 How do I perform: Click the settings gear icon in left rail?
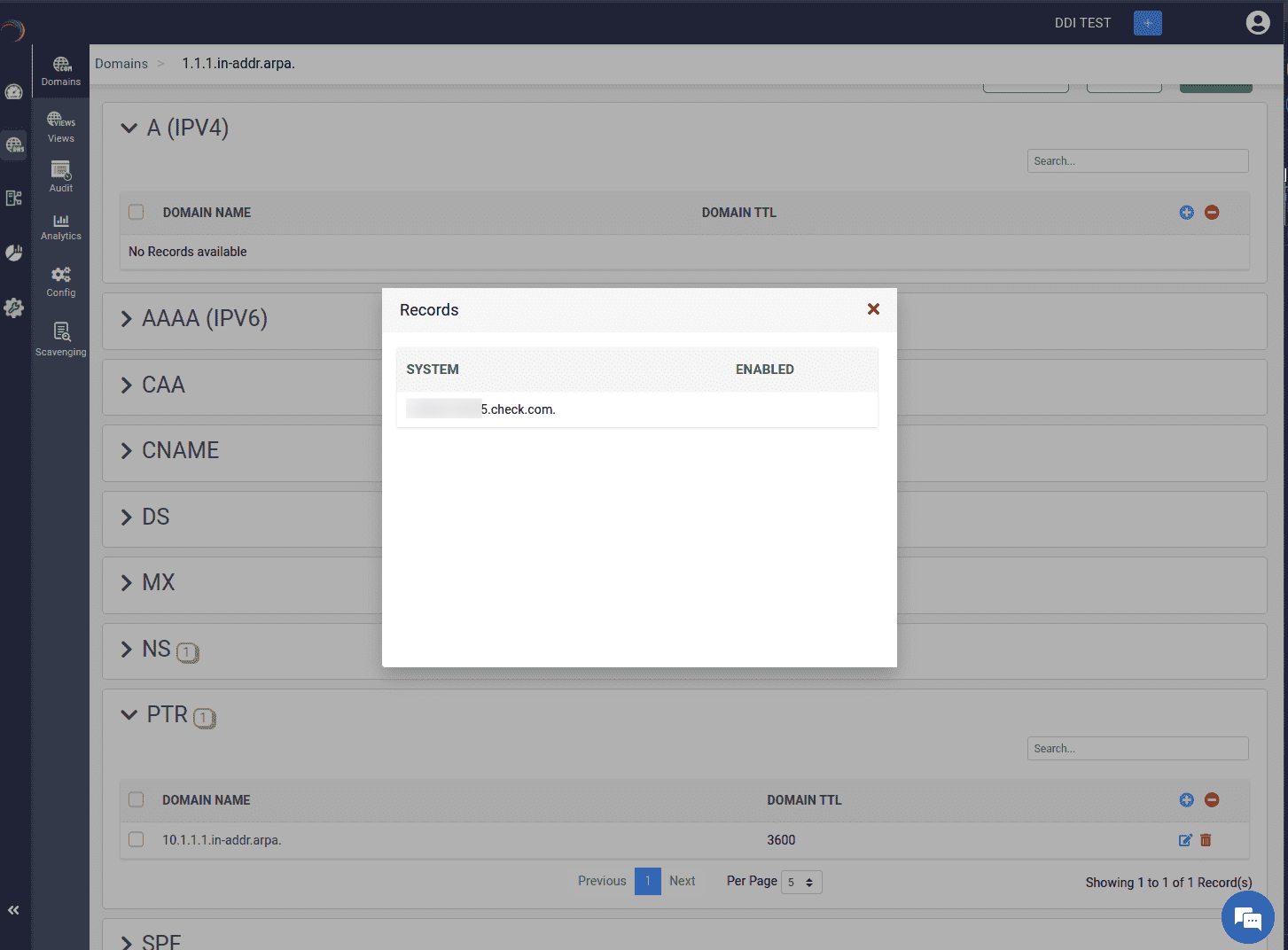coord(14,308)
